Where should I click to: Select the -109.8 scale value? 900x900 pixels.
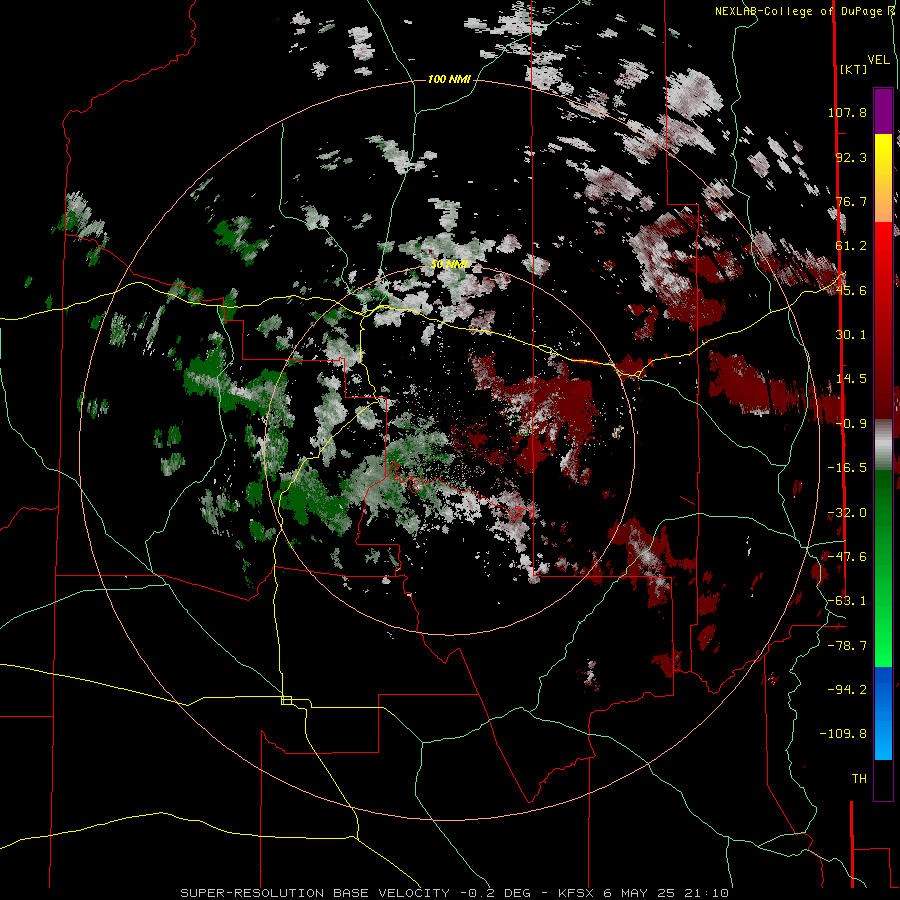[x=843, y=734]
